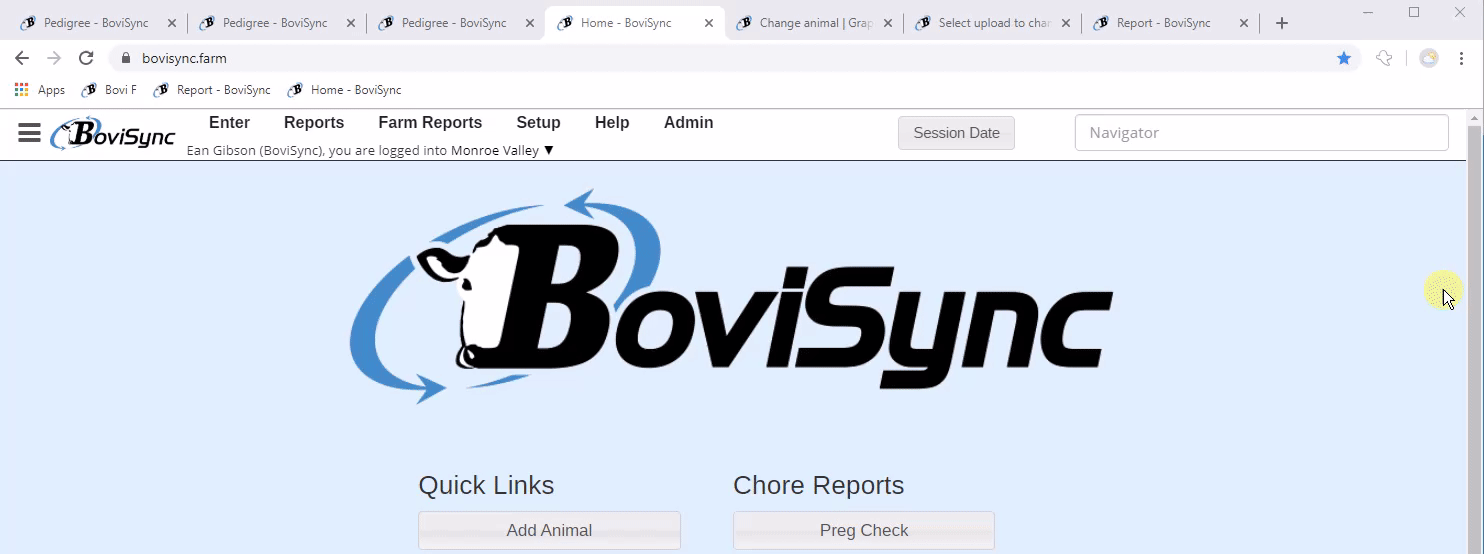Open Chrome three-dot menu
Screen dimensions: 1484x554
(1461, 59)
